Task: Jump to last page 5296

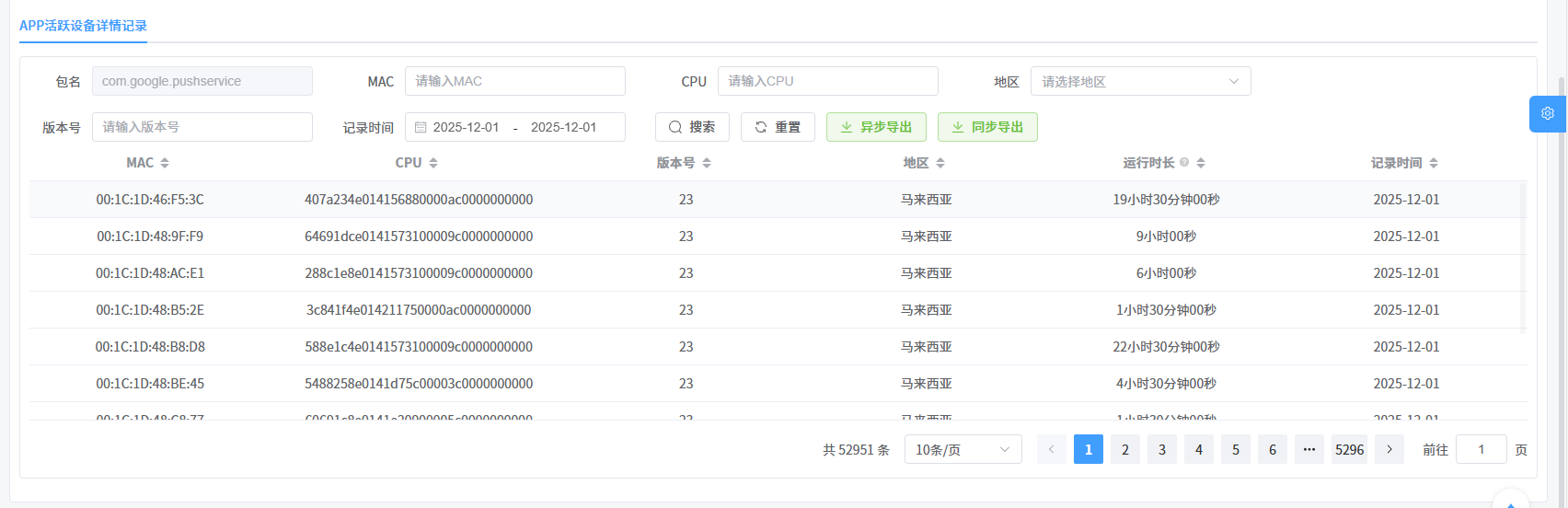Action: 1350,449
